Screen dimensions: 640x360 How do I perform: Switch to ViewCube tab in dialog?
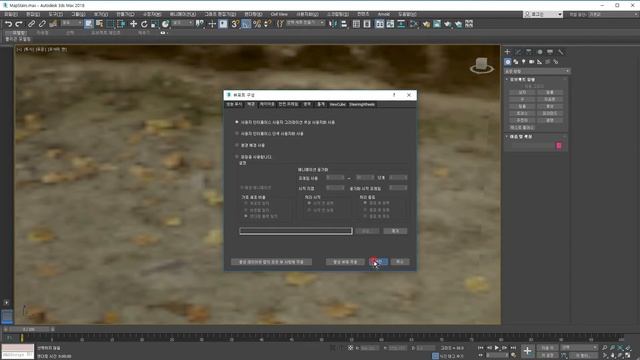(337, 104)
